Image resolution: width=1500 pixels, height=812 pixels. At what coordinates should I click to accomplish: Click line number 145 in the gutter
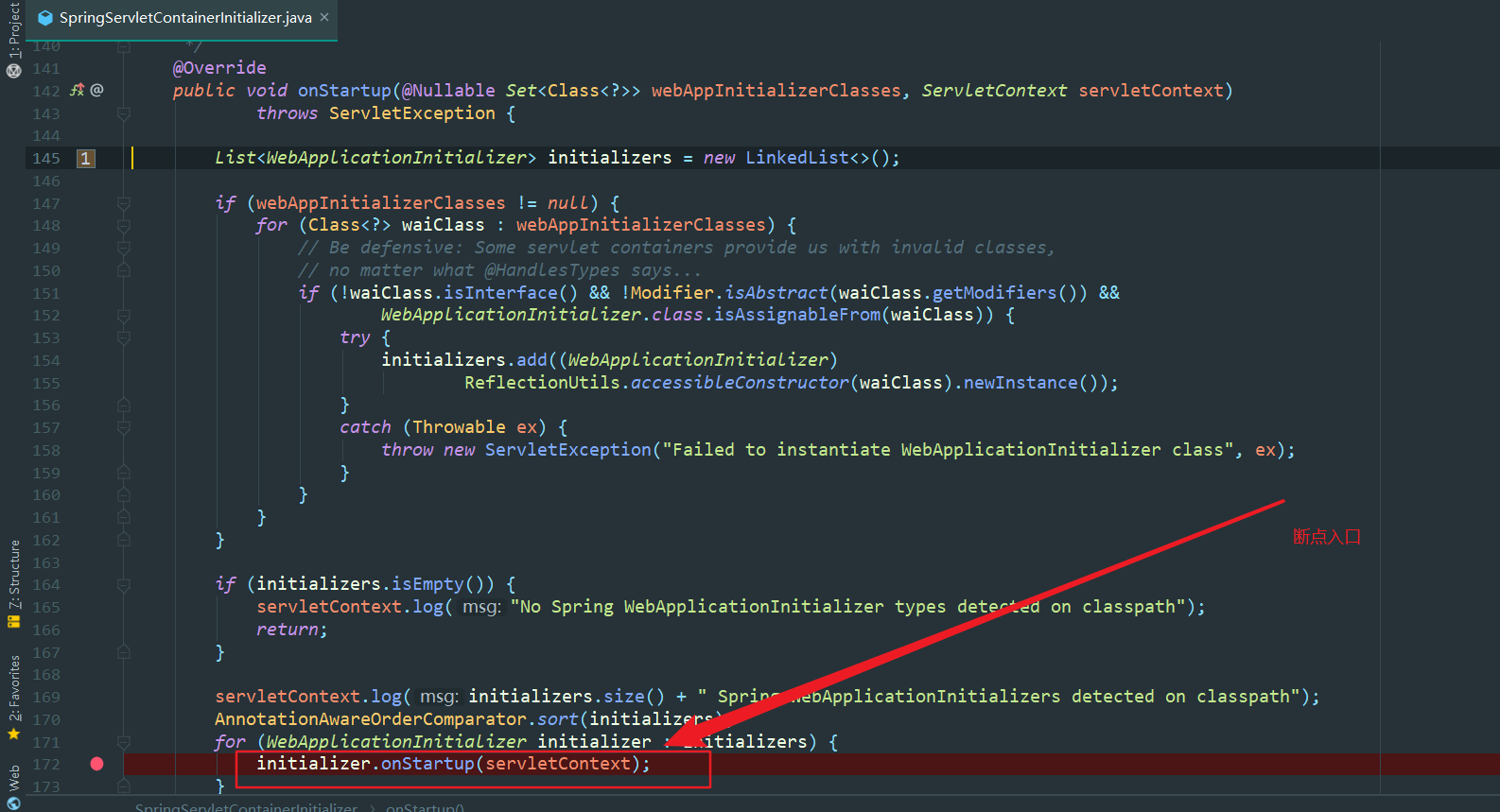[45, 158]
